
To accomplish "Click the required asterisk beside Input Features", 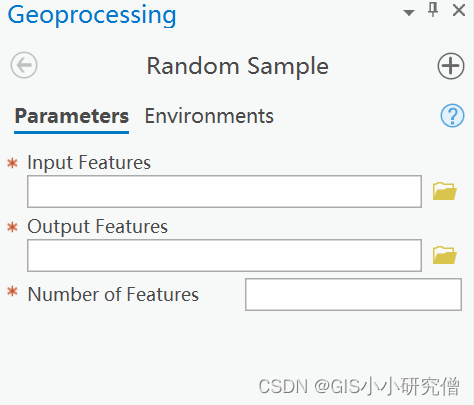I will coord(13,163).
